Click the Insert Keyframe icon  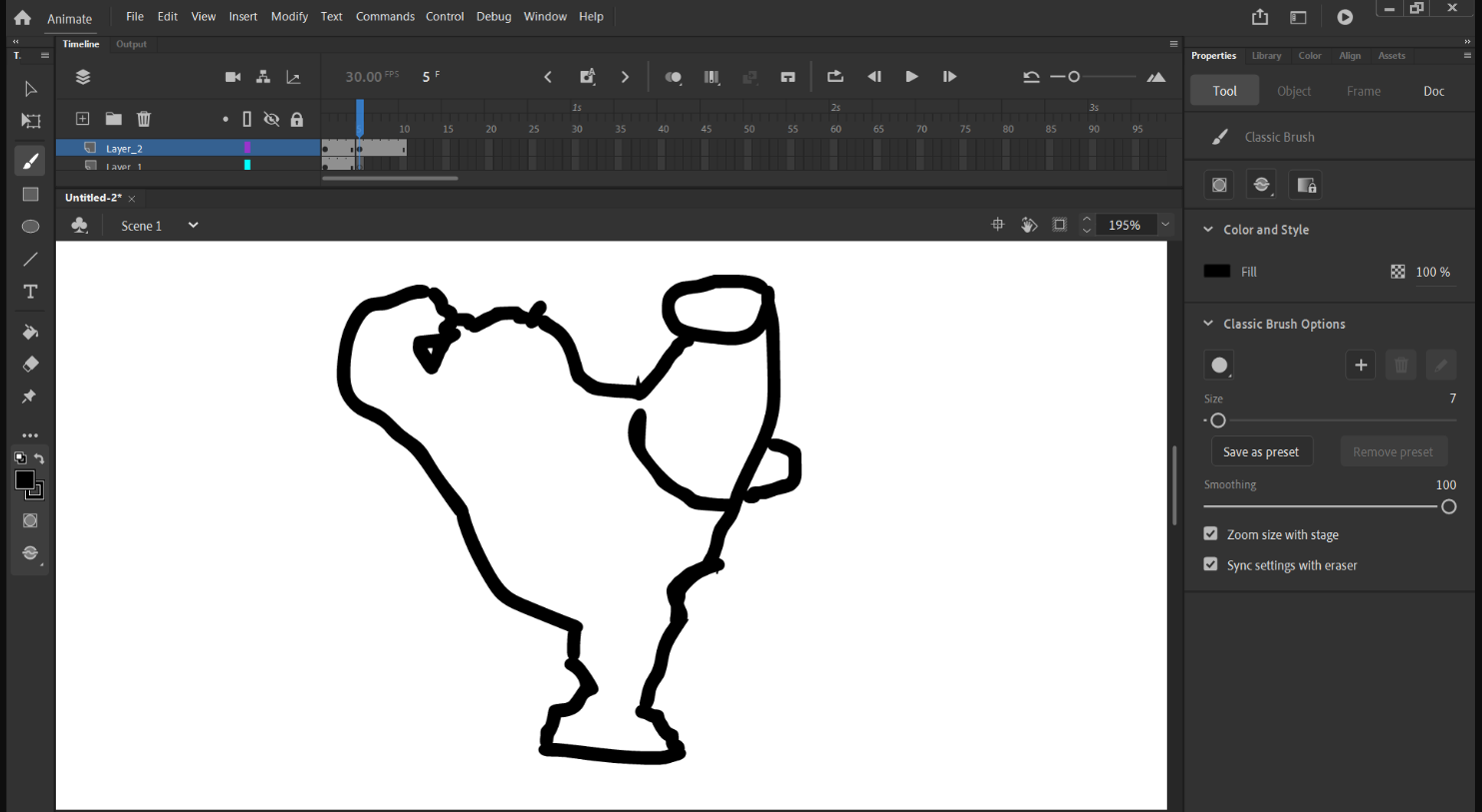coord(588,77)
